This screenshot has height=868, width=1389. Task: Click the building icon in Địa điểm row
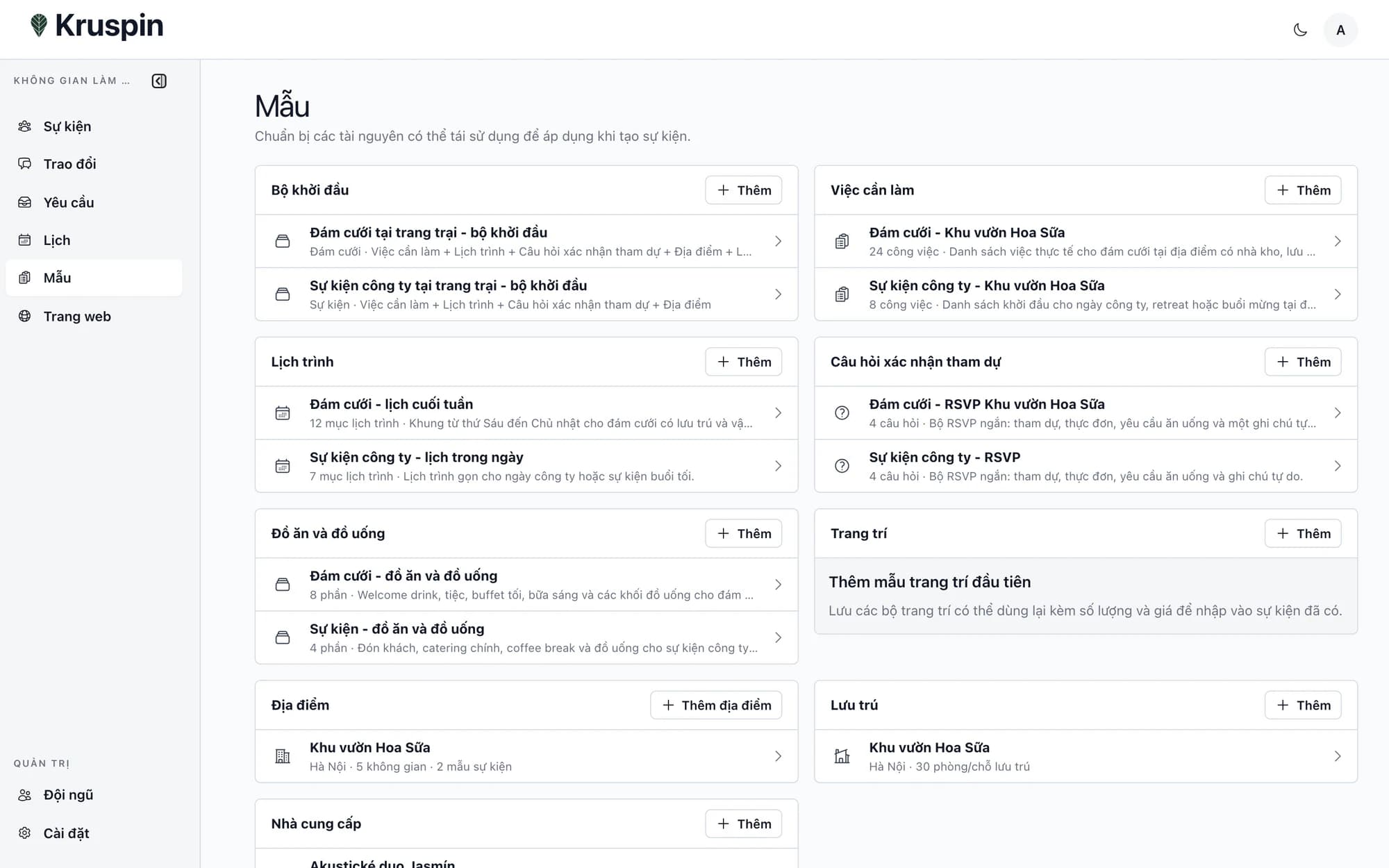pyautogui.click(x=283, y=756)
